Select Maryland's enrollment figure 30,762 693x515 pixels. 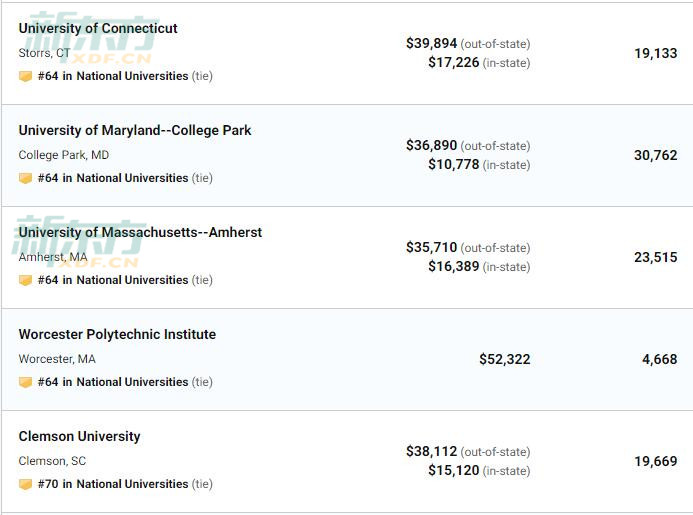(x=655, y=155)
